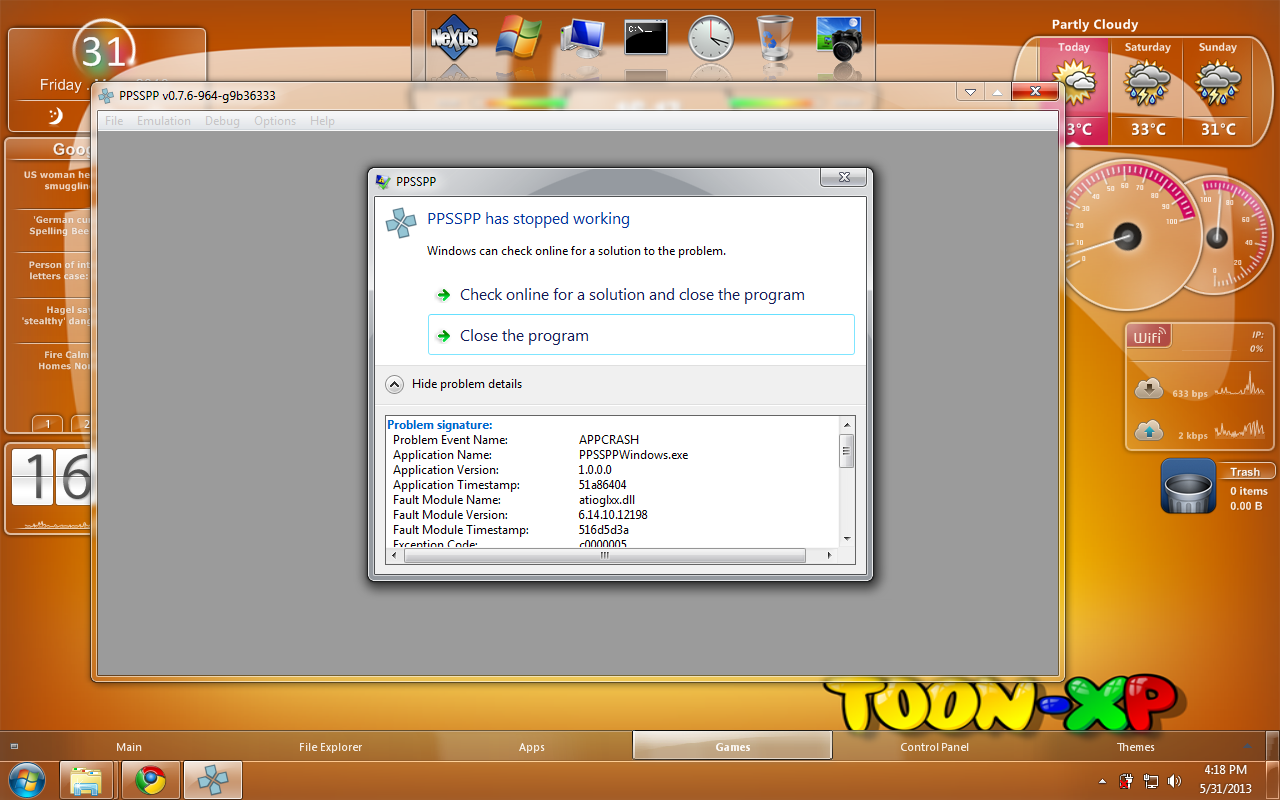Open the Recycle Bin dock icon
The height and width of the screenshot is (800, 1280).
(774, 38)
